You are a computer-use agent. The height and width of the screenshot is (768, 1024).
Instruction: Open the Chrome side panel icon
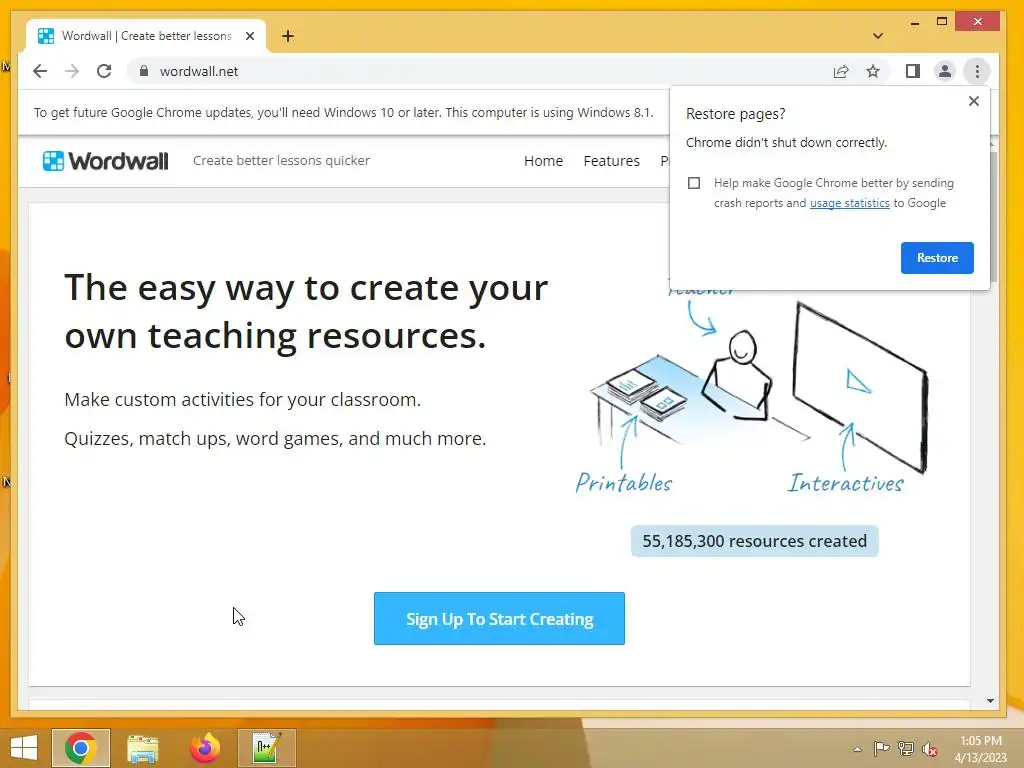(x=913, y=71)
